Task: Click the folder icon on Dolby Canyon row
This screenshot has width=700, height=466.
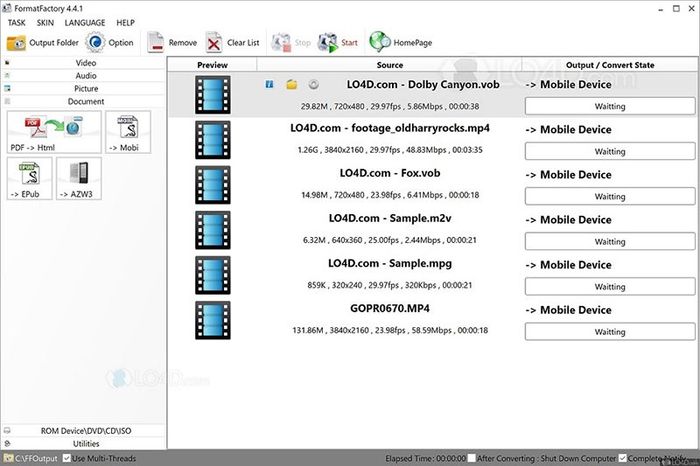Action: pyautogui.click(x=292, y=84)
